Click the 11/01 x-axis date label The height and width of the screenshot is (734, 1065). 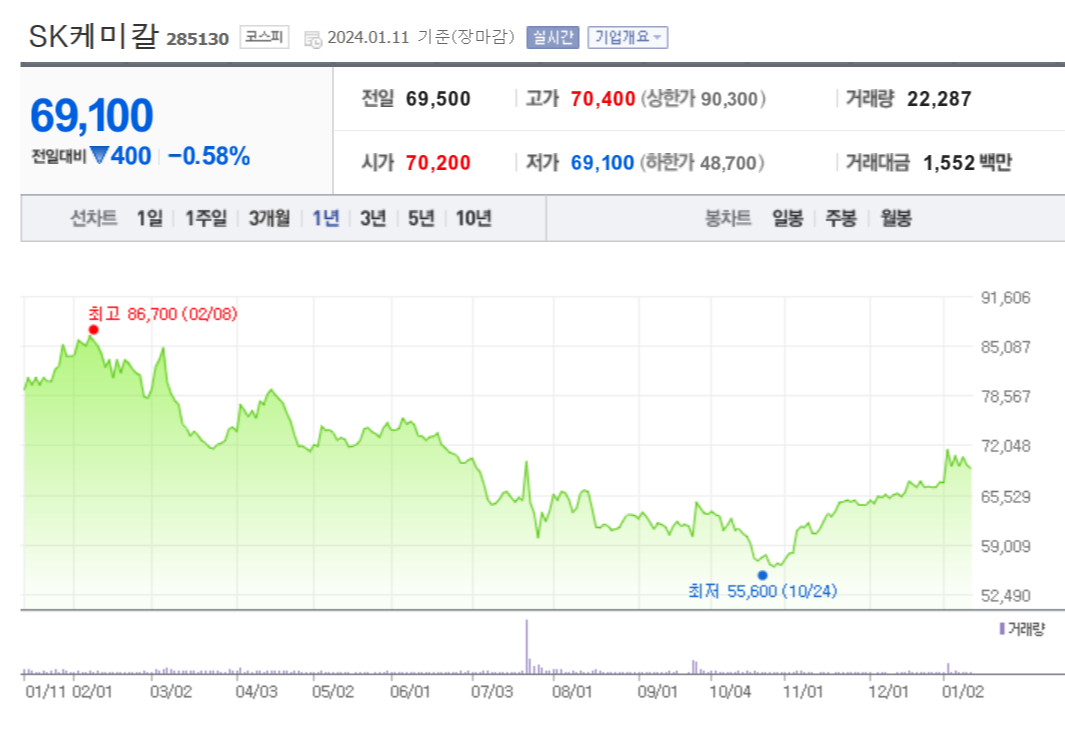click(x=803, y=692)
